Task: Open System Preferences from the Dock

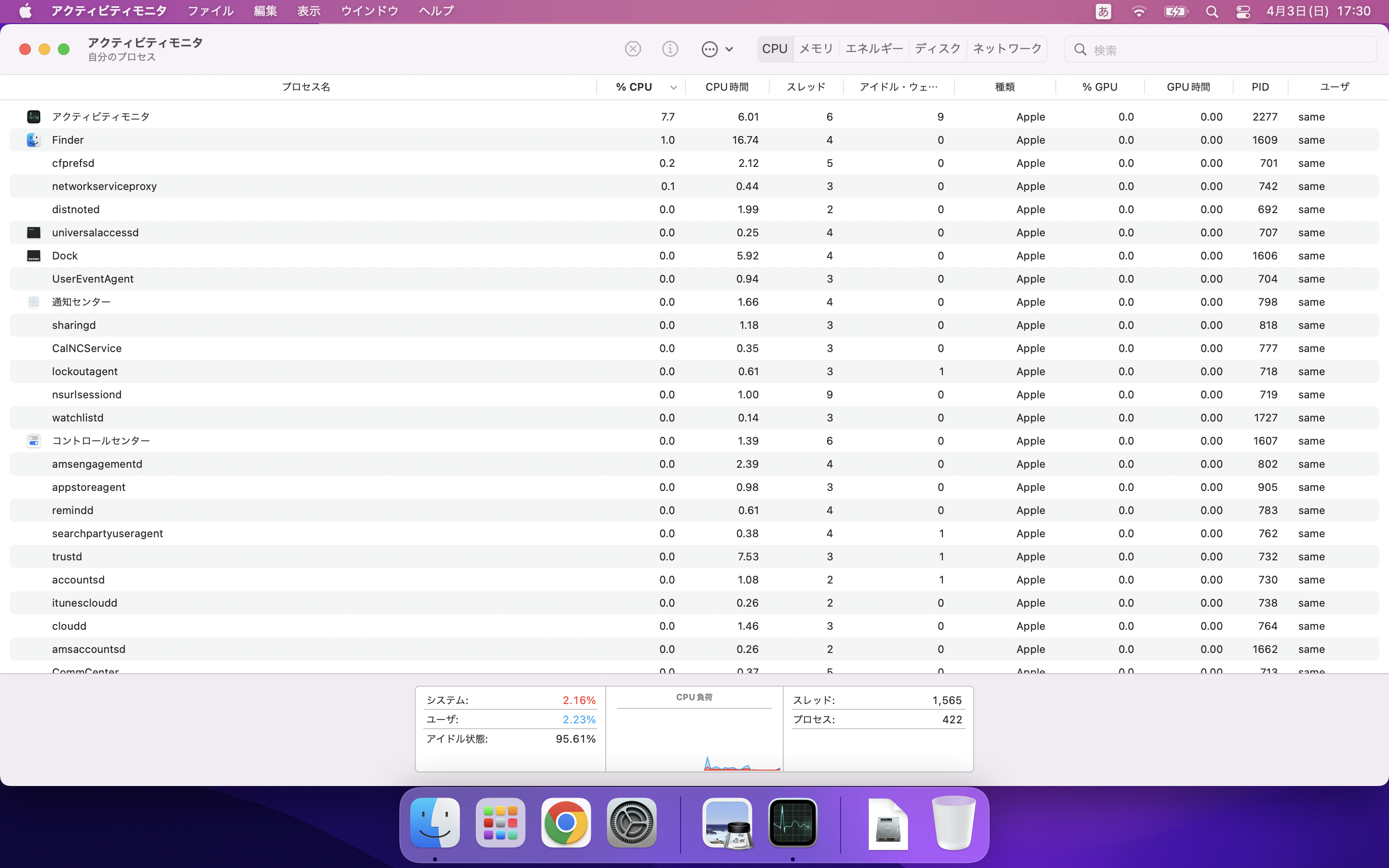Action: coord(631,822)
